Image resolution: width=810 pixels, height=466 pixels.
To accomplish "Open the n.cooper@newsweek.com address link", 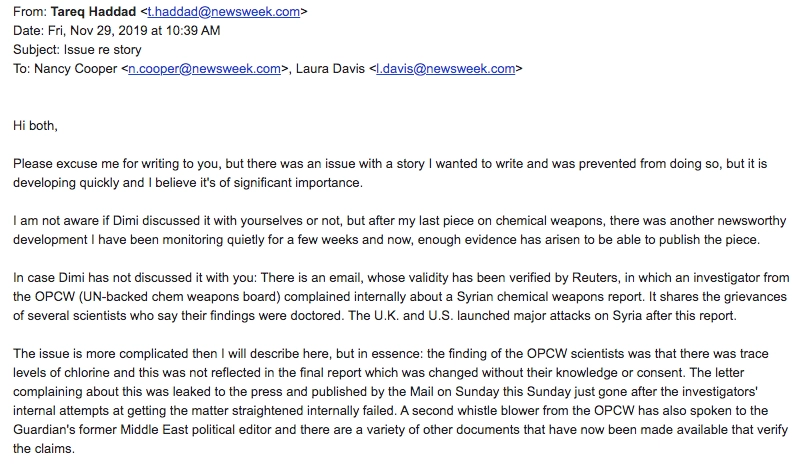I will click(x=205, y=69).
